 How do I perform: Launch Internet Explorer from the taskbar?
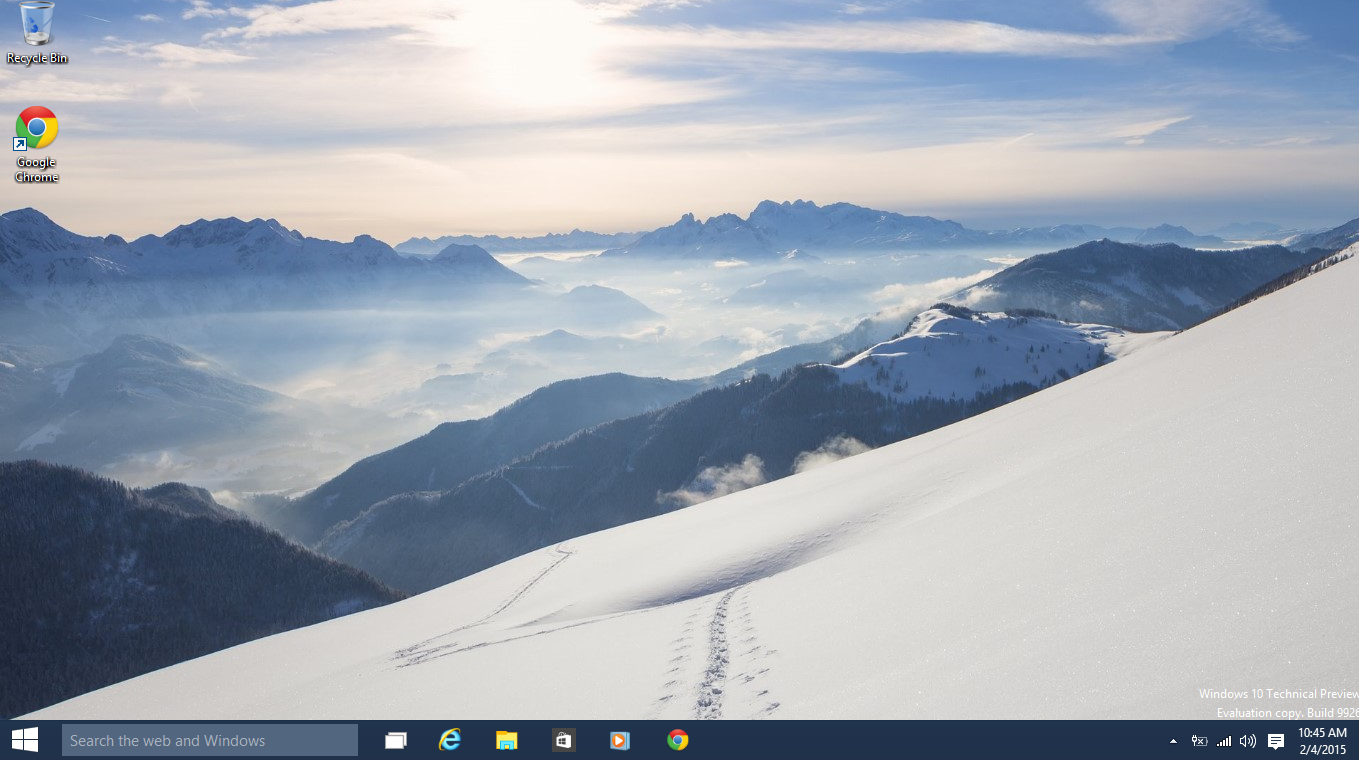point(451,740)
